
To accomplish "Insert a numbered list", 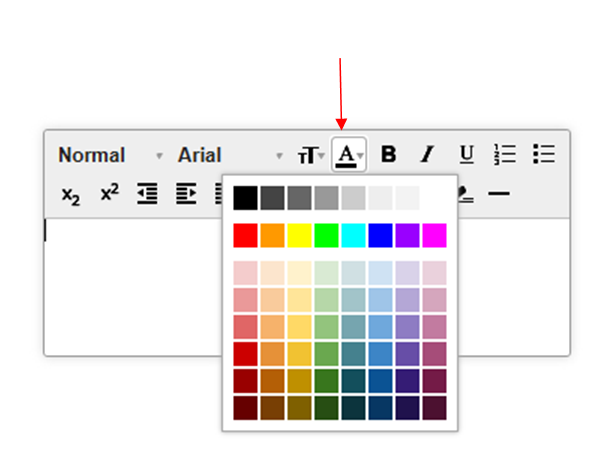I will (505, 155).
